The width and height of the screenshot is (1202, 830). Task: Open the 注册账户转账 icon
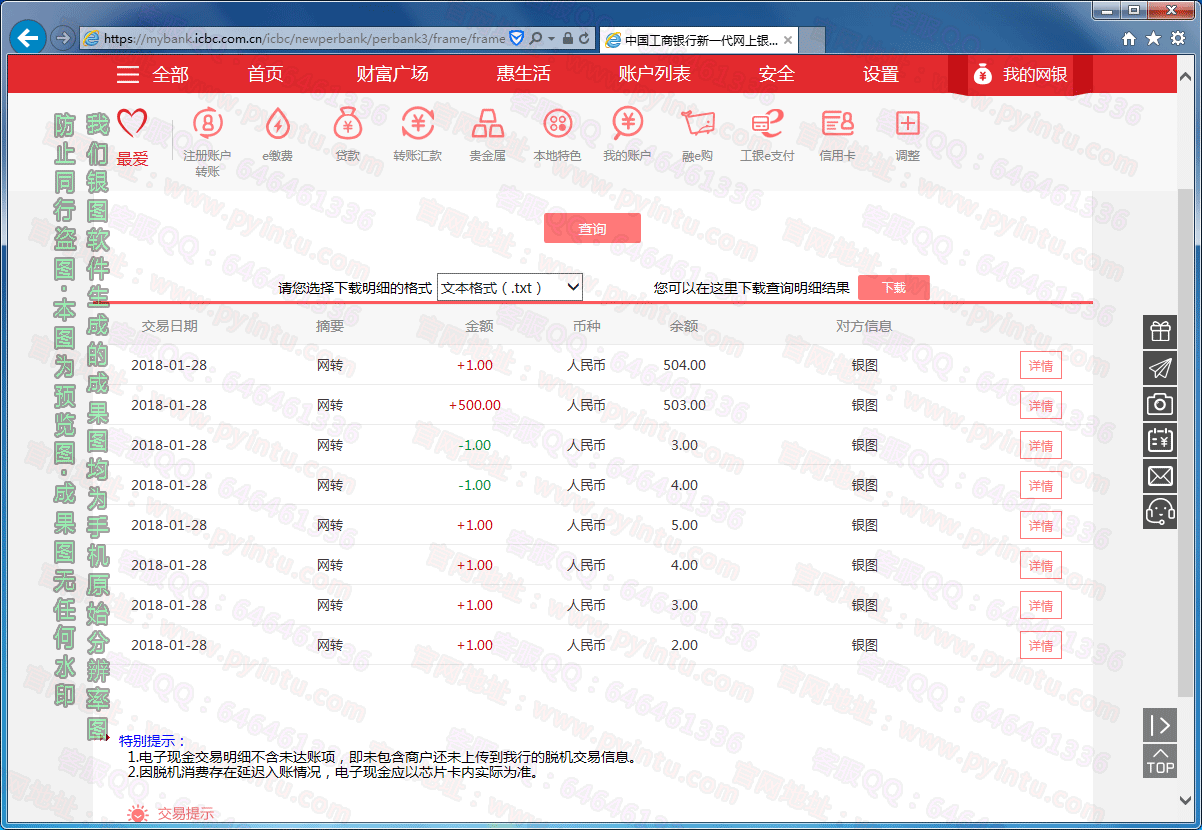click(207, 124)
